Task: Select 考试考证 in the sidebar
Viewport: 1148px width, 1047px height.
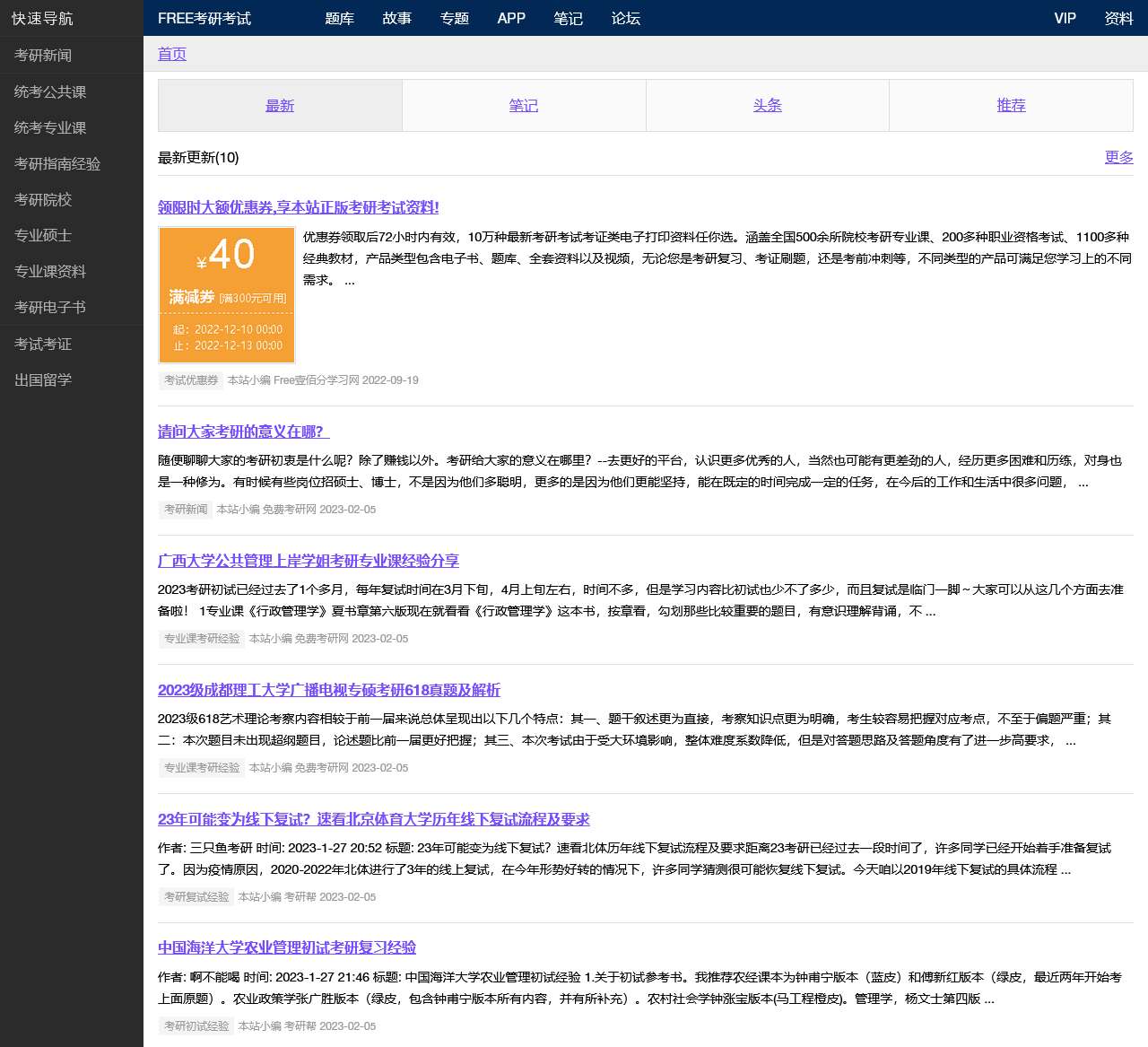Action: pyautogui.click(x=72, y=344)
